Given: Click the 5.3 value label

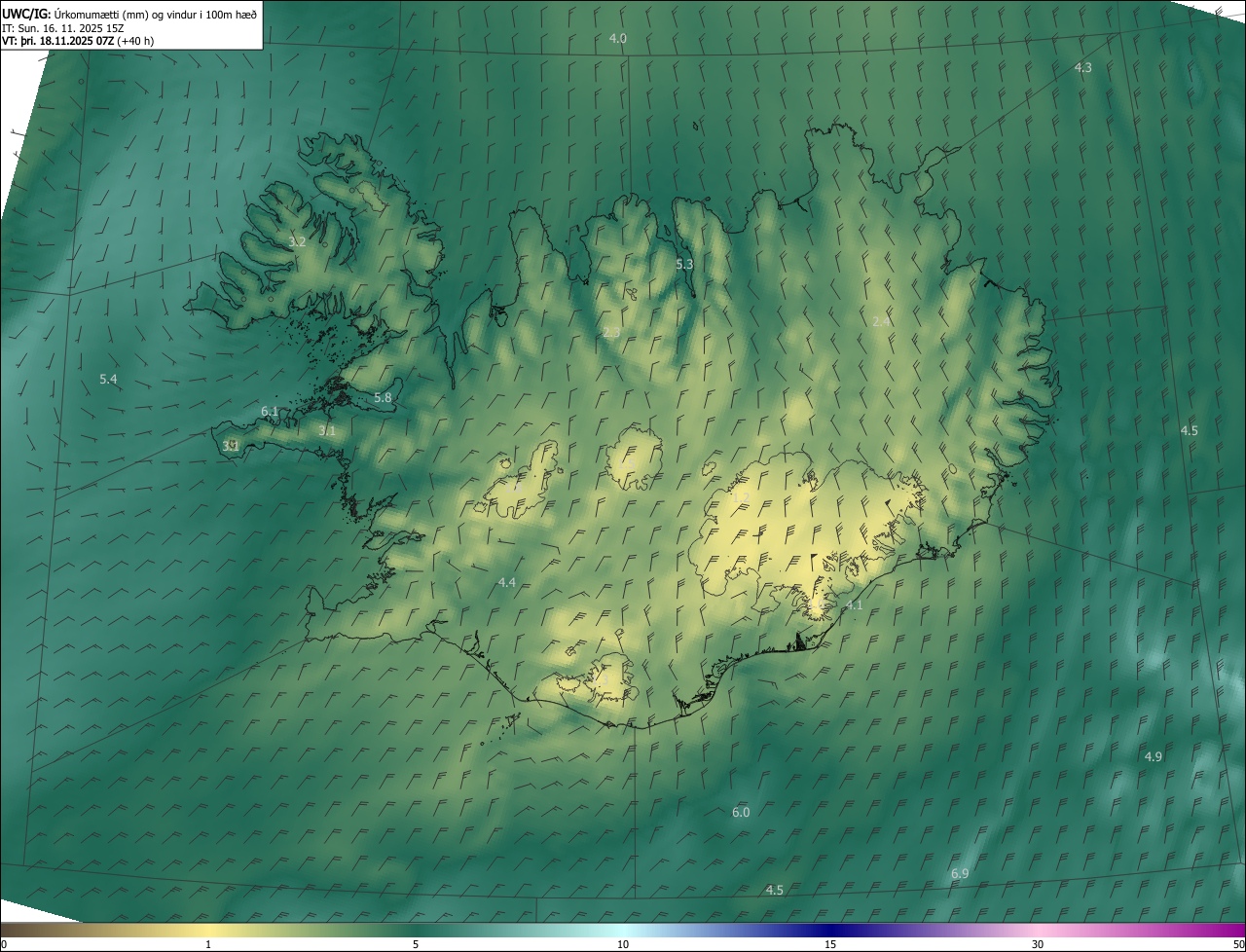Looking at the screenshot, I should (684, 264).
